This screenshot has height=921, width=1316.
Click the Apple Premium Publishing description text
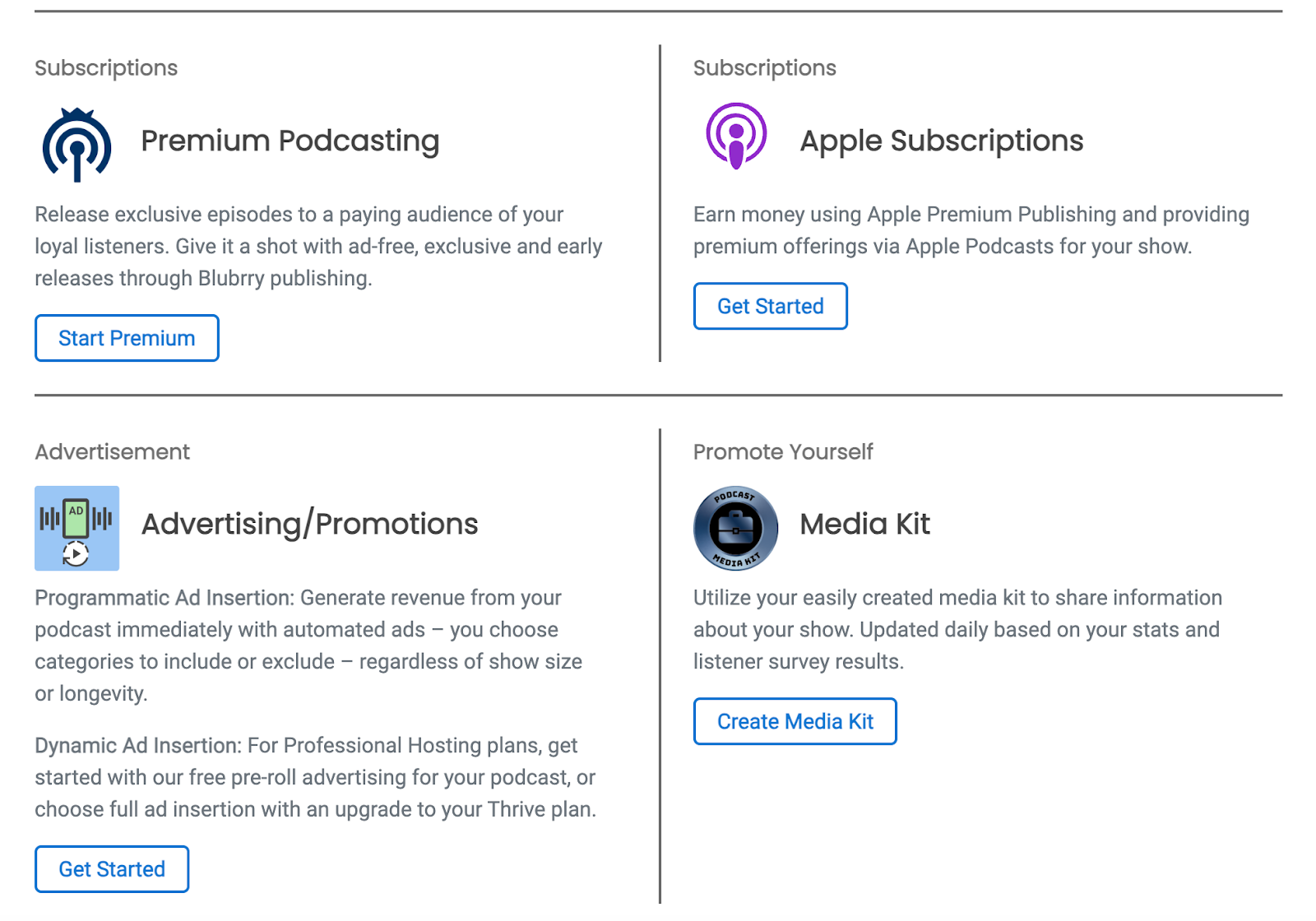[x=971, y=230]
